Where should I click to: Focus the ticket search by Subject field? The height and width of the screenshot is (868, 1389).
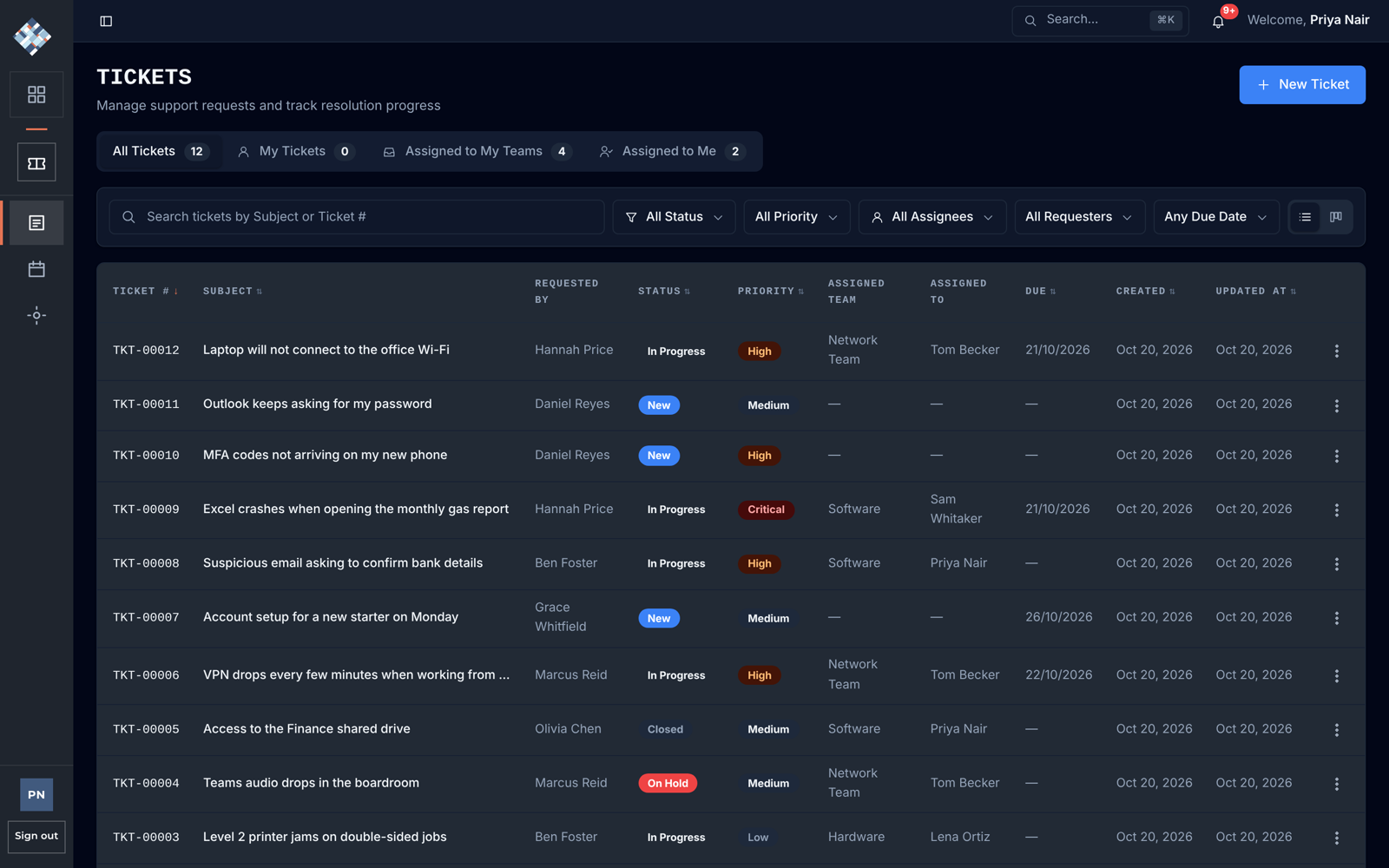click(x=357, y=217)
